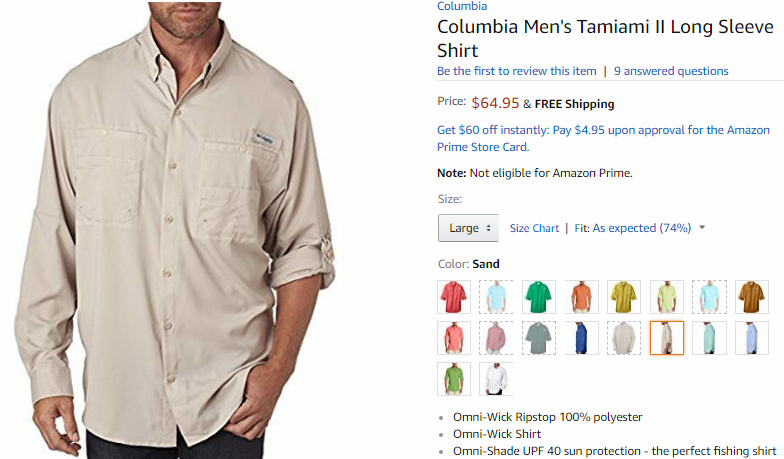Select the currently highlighted Sand swatch
Image resolution: width=784 pixels, height=459 pixels.
click(x=666, y=338)
